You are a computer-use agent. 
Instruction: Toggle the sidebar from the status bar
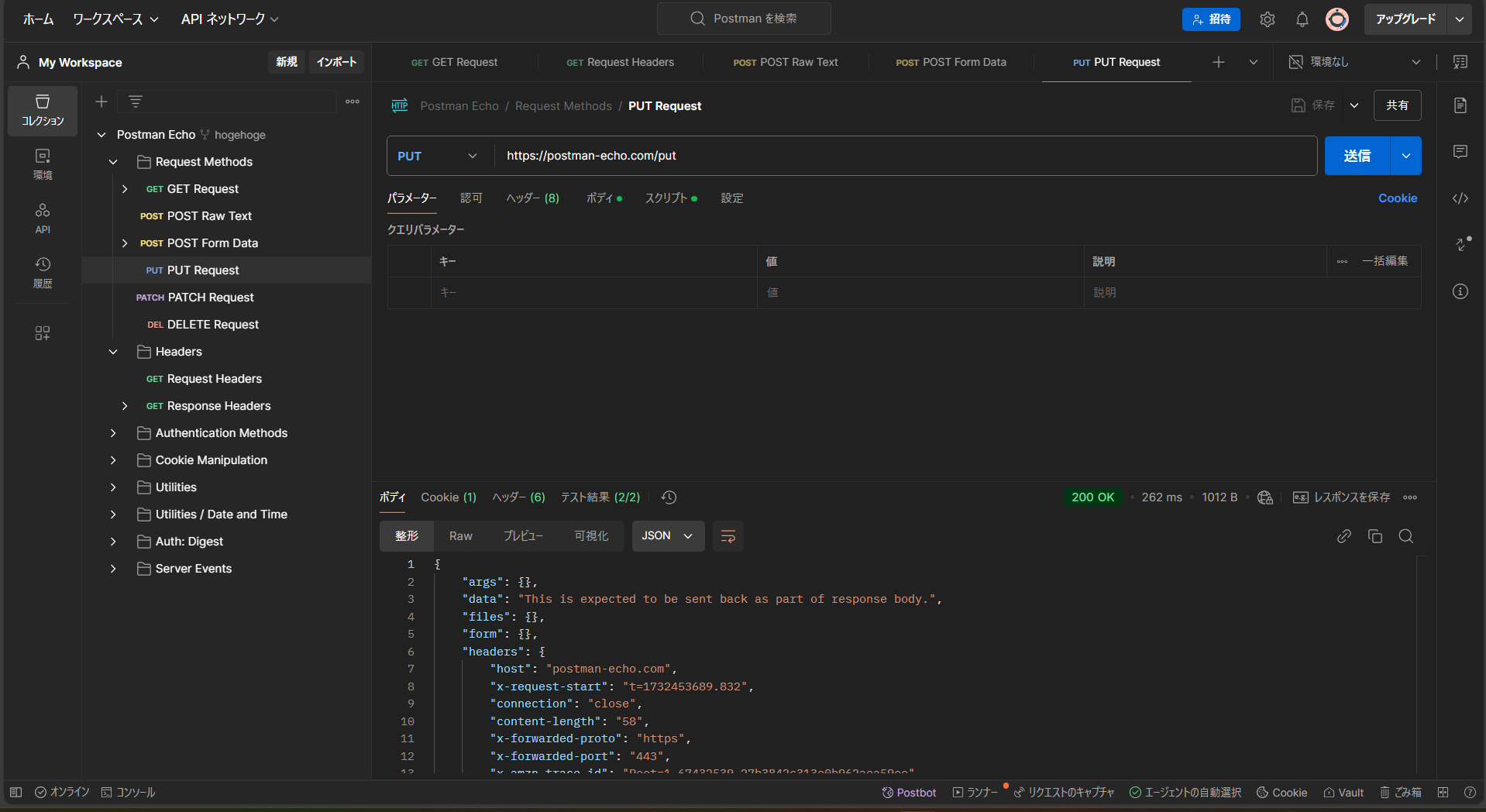15,792
